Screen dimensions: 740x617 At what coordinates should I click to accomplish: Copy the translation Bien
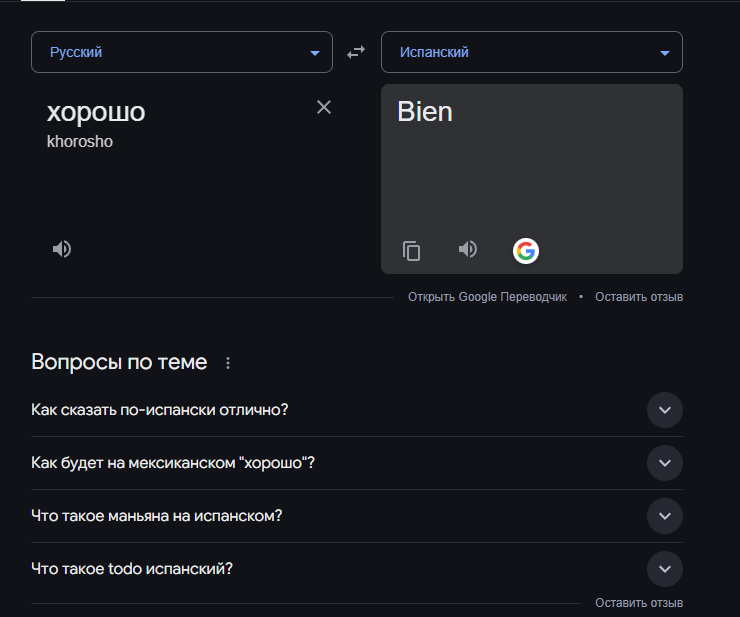(x=412, y=251)
